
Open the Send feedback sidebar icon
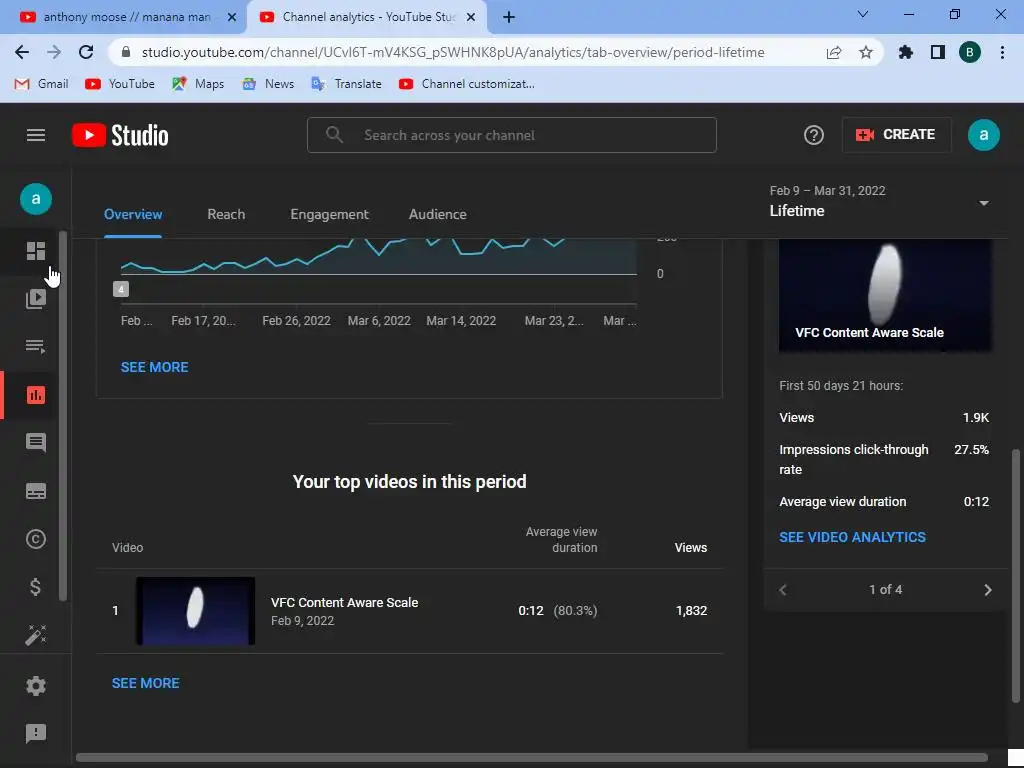36,733
